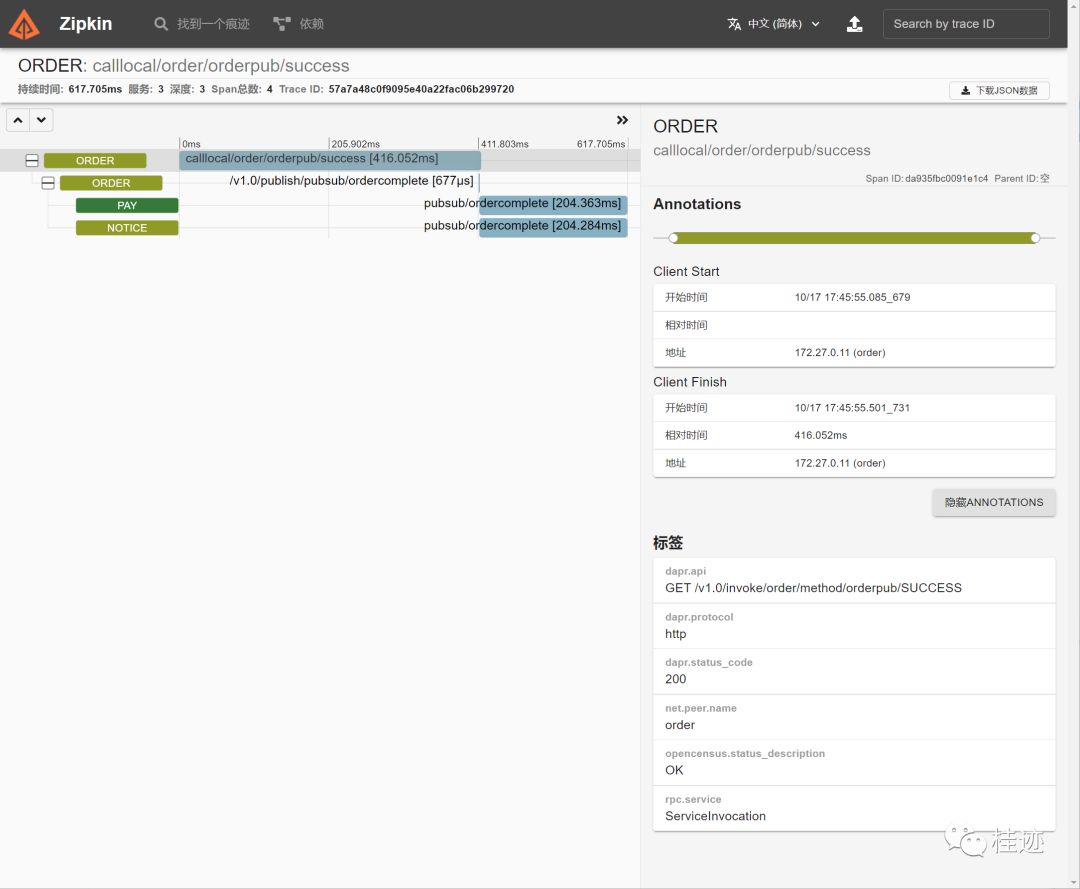The image size is (1080, 889).
Task: Select the PAY service label
Action: tap(127, 205)
